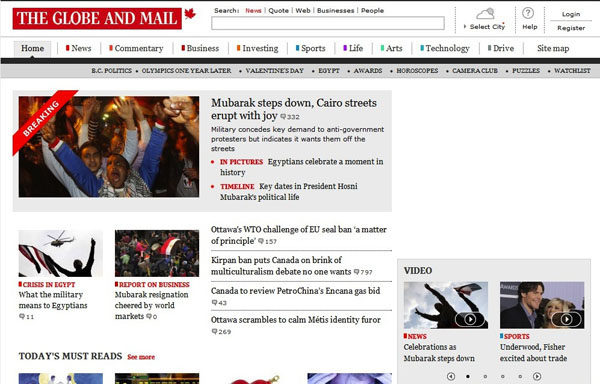Open the Site map link
This screenshot has width=600, height=384.
553,48
